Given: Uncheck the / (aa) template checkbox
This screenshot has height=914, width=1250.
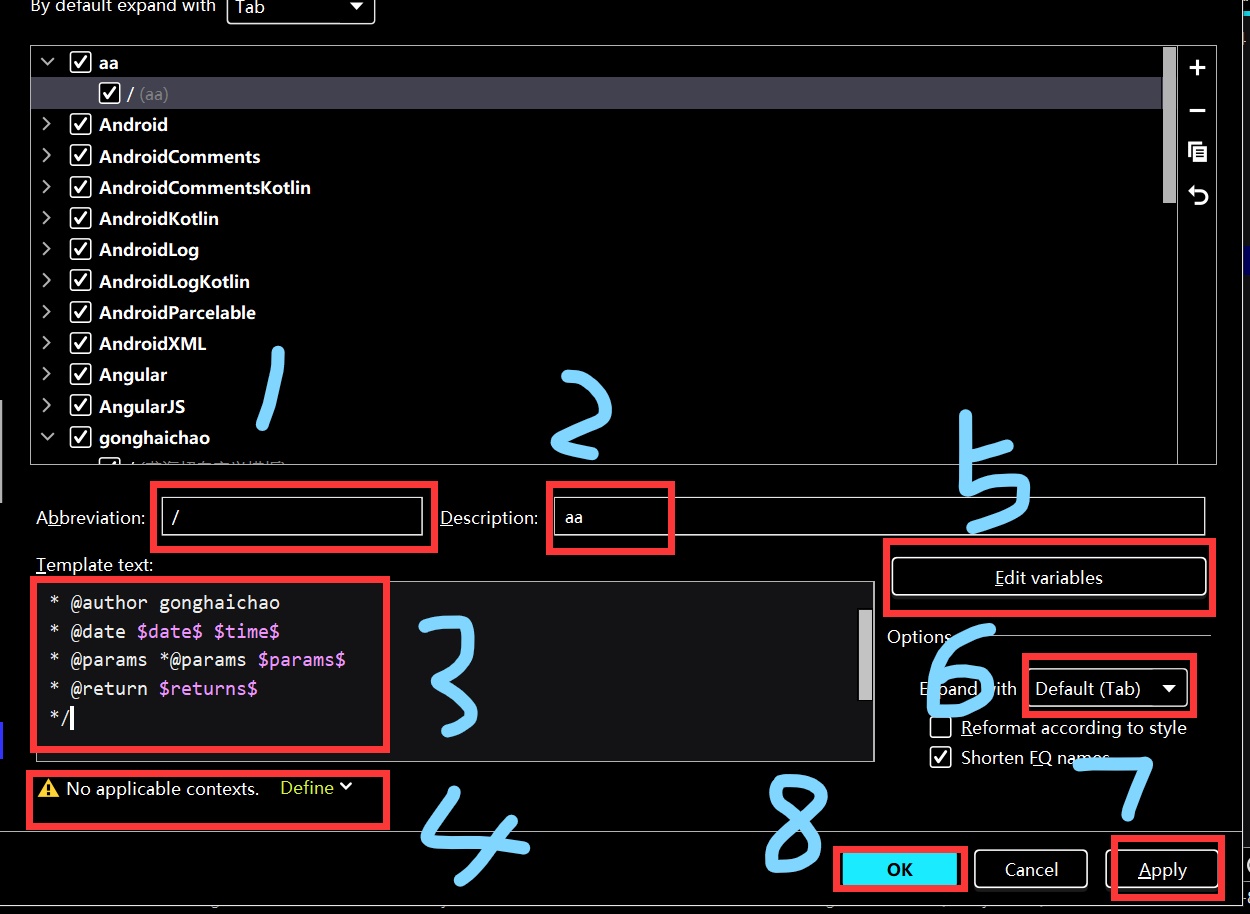Looking at the screenshot, I should tap(110, 93).
